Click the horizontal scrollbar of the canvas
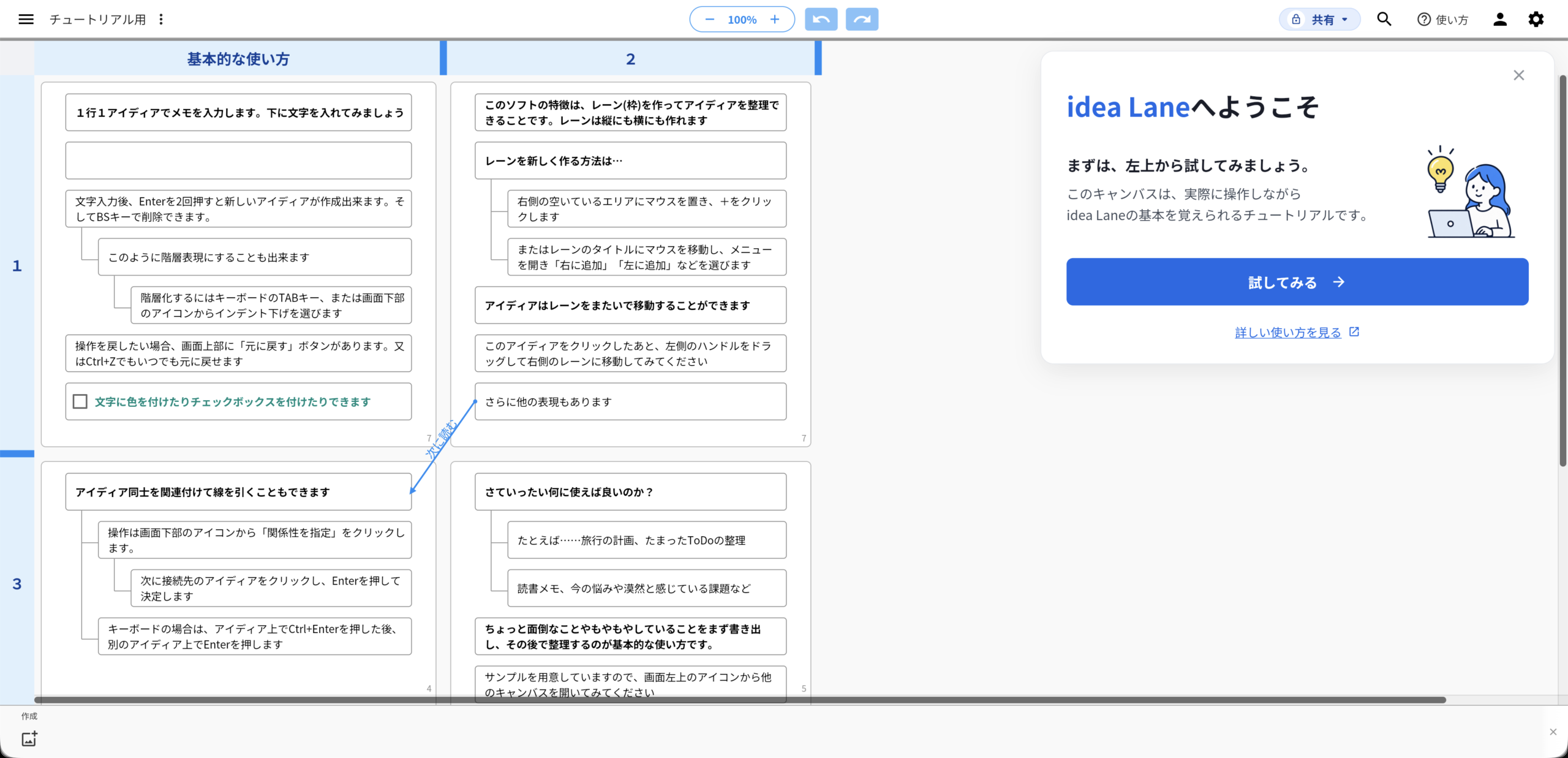The image size is (1568, 758). pos(740,700)
